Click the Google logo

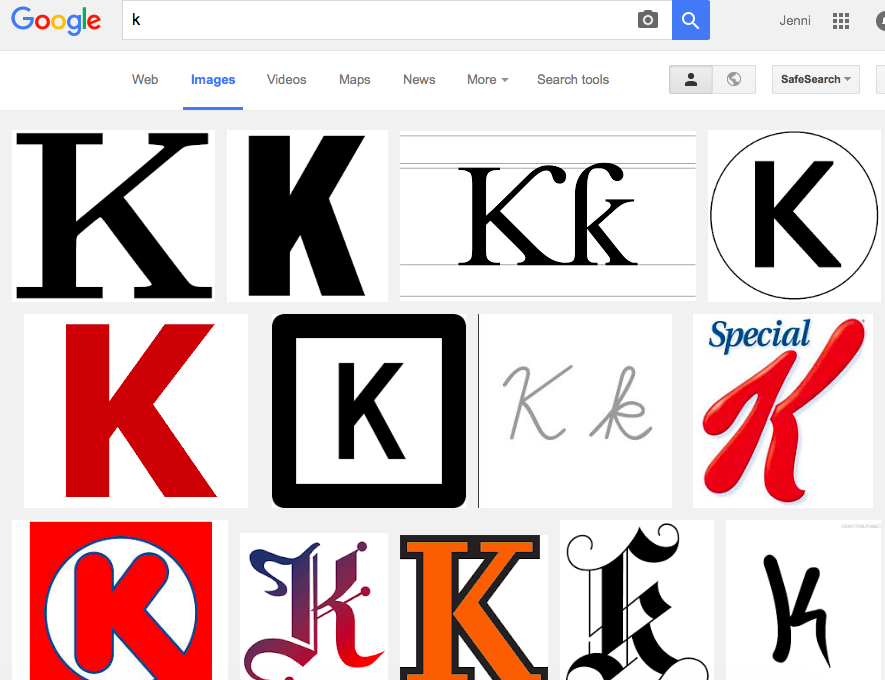click(56, 20)
